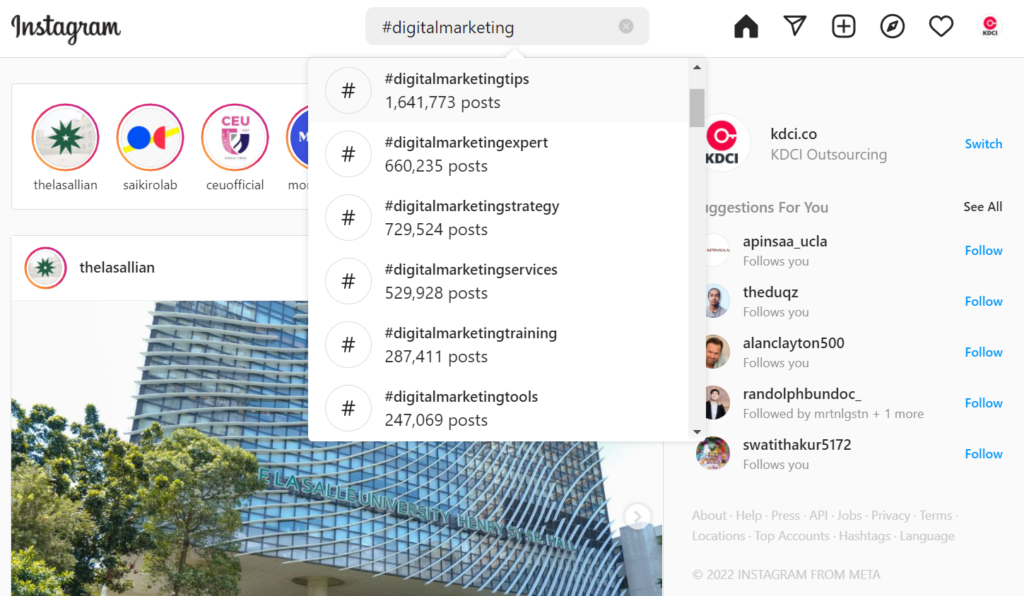Switch accounts via Switch link
This screenshot has width=1024, height=596.
click(x=984, y=144)
